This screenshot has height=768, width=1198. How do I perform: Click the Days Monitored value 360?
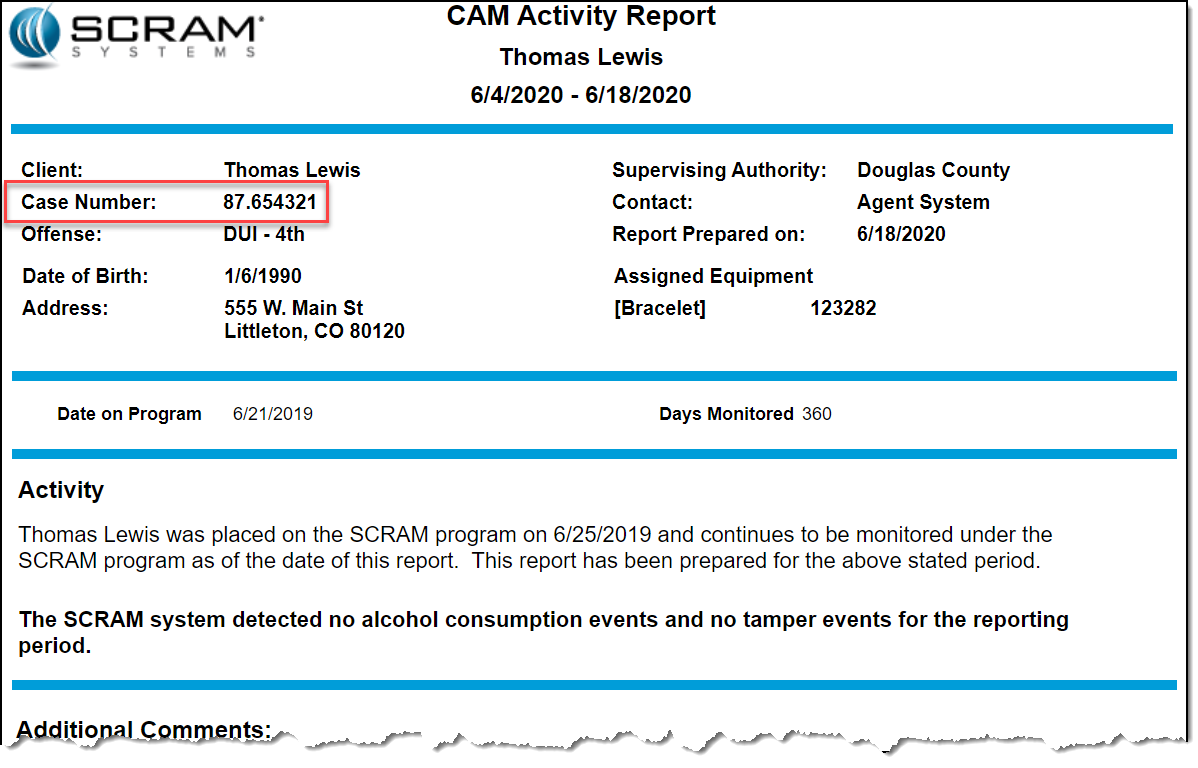[x=816, y=414]
